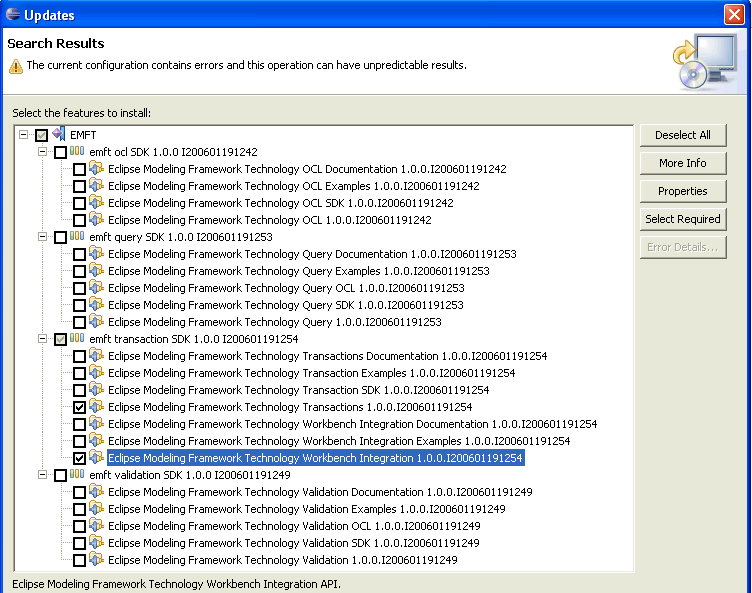Click the Query Examples feature icon
The image size is (752, 593).
click(x=96, y=270)
